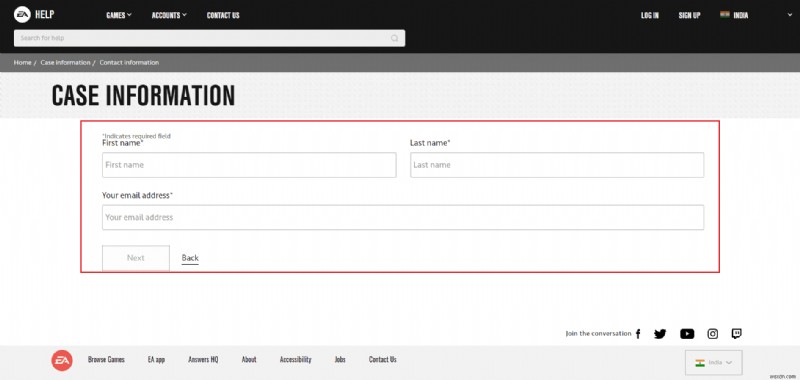Click into the email address field
The width and height of the screenshot is (800, 380).
point(403,217)
